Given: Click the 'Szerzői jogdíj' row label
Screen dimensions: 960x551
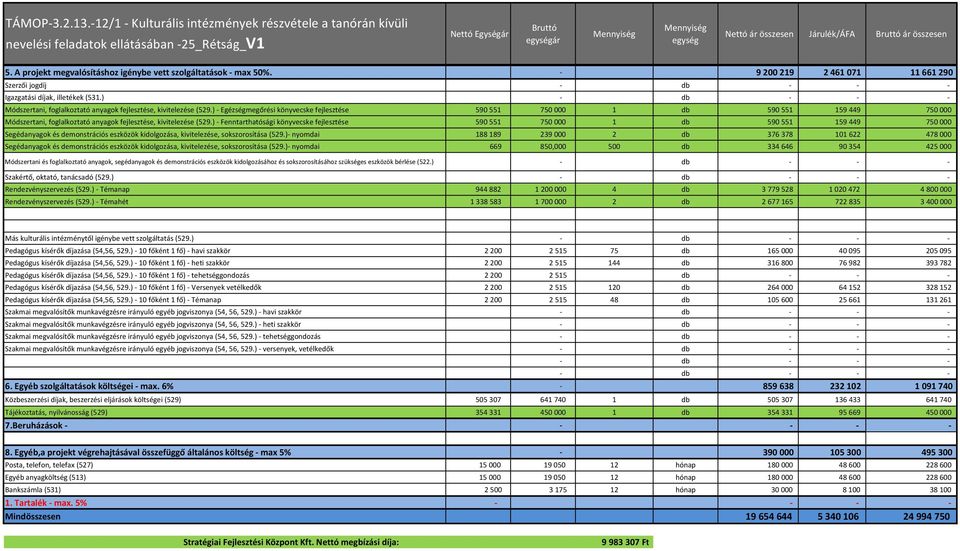Looking at the screenshot, I should (x=26, y=86).
